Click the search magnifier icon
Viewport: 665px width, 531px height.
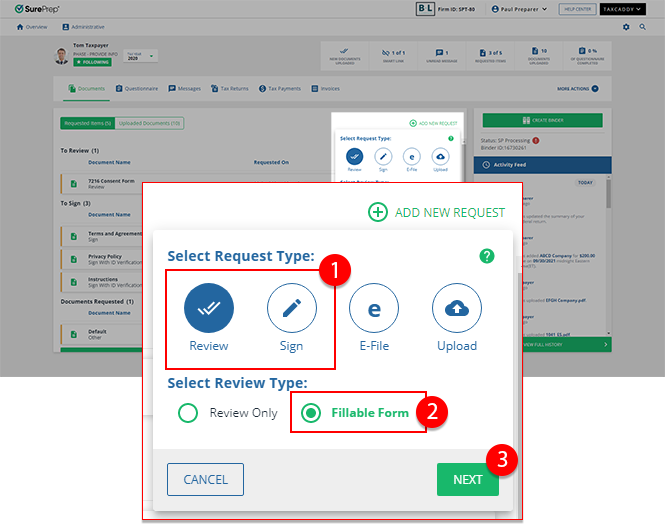pos(643,27)
